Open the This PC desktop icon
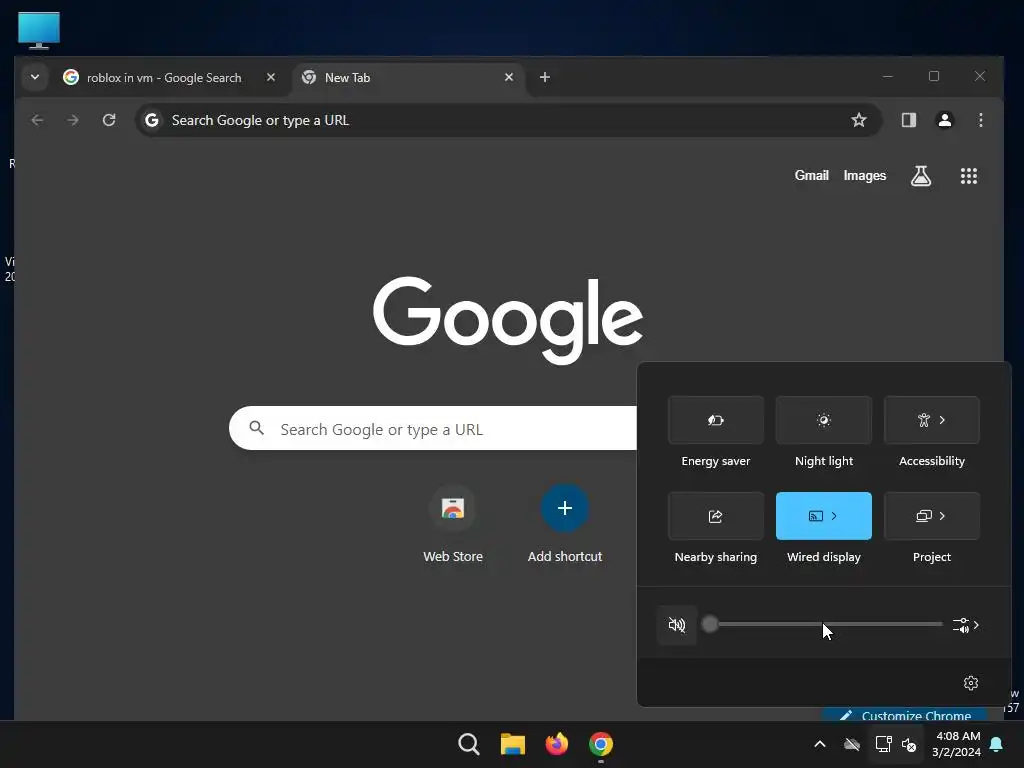1024x768 pixels. 39,30
